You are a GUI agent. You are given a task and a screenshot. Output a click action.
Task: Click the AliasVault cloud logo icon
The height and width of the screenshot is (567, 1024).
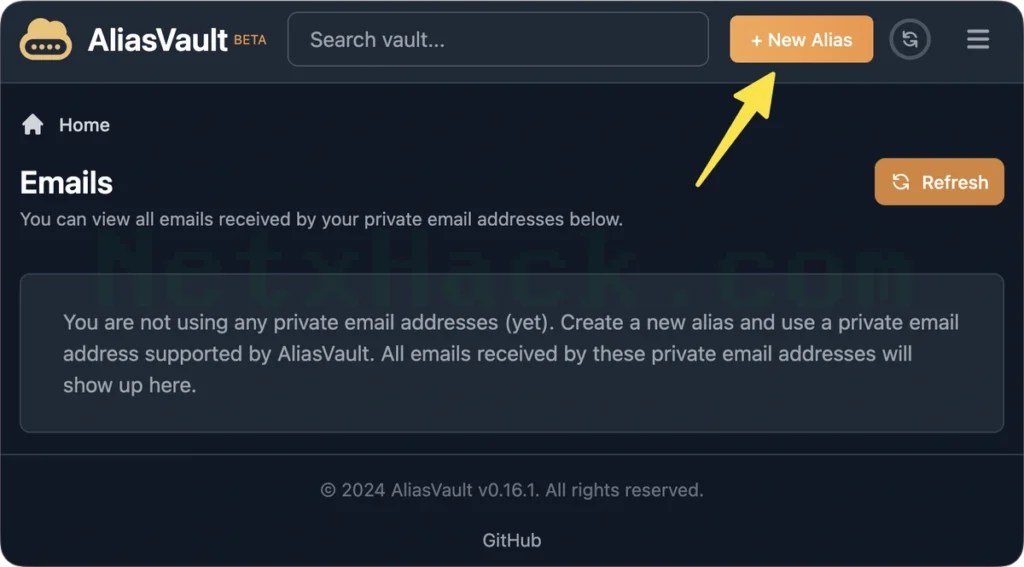click(46, 39)
